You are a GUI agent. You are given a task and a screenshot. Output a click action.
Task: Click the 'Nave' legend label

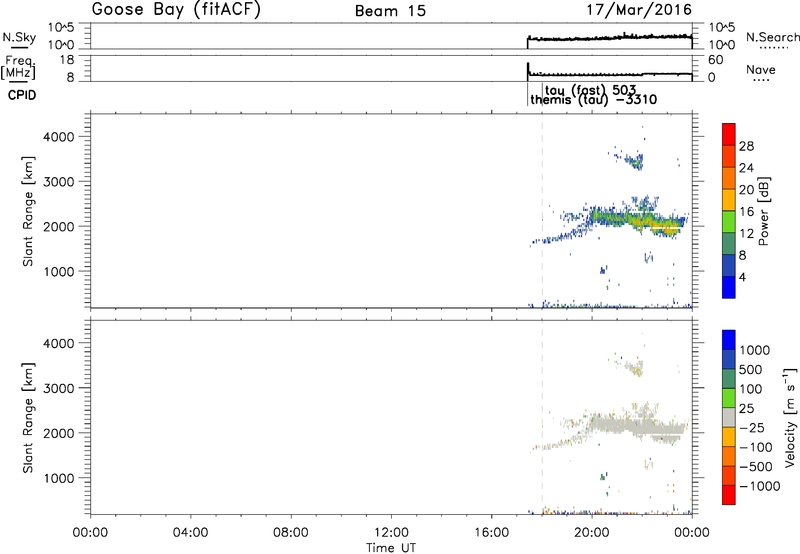click(x=761, y=70)
